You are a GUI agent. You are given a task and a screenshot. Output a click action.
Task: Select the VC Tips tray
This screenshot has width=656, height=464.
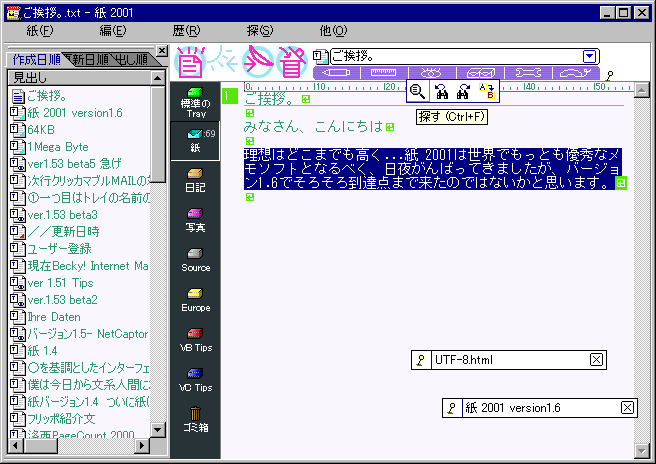pyautogui.click(x=195, y=381)
